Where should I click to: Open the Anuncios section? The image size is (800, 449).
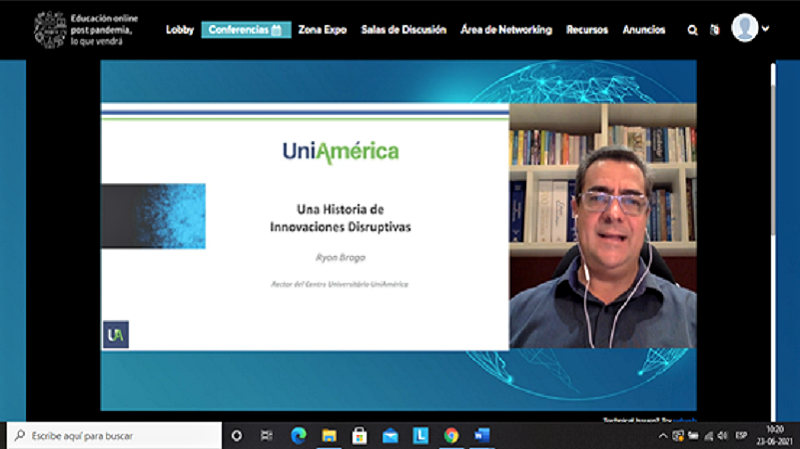pyautogui.click(x=644, y=30)
